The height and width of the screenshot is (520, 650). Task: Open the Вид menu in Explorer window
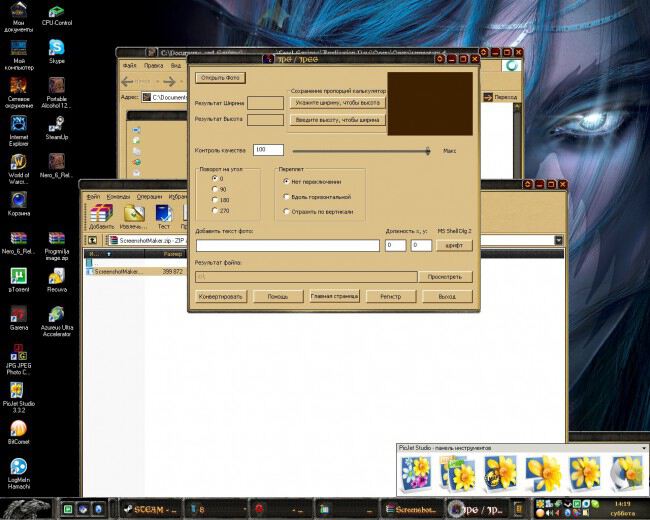176,66
